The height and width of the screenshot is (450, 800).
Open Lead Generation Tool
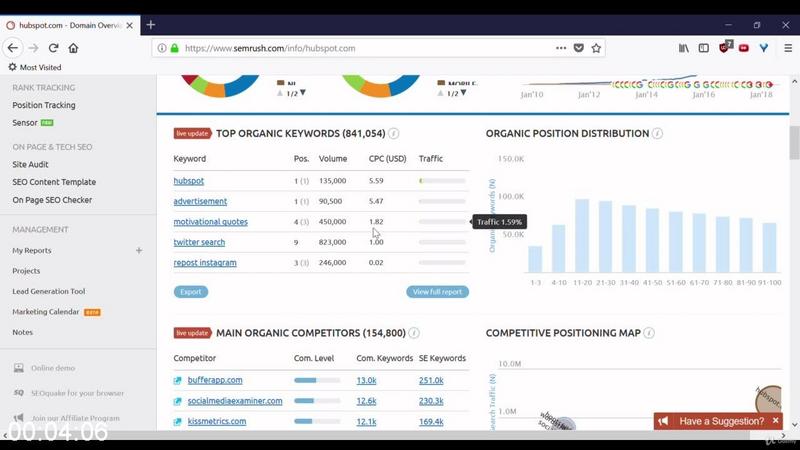coord(48,291)
